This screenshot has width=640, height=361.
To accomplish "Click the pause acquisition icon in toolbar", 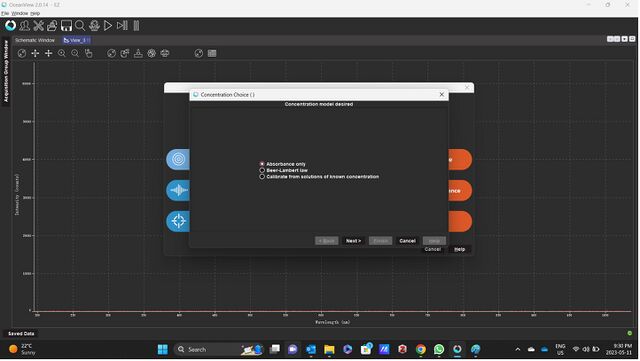I will click(x=136, y=26).
